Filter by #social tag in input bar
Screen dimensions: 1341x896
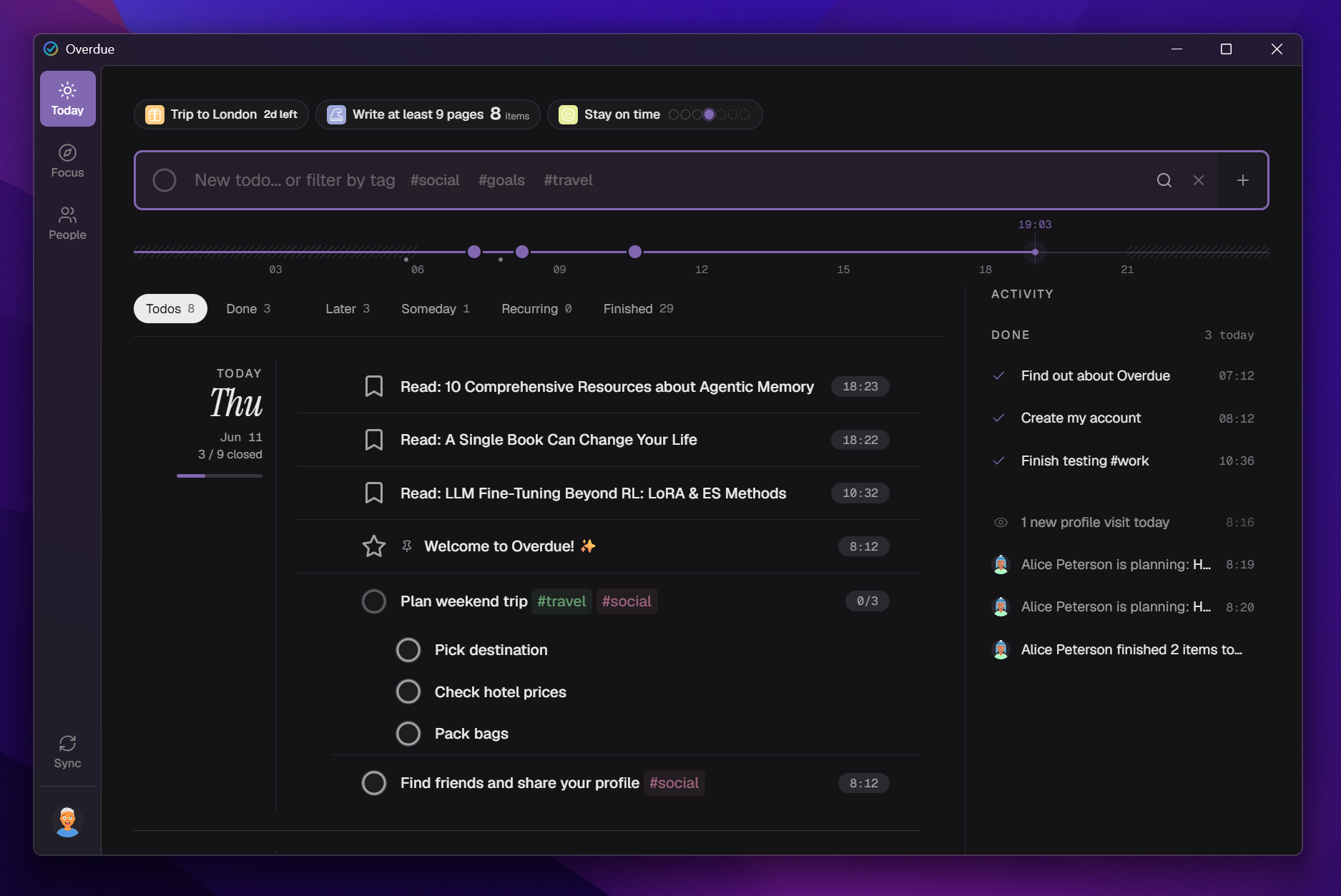coord(435,180)
